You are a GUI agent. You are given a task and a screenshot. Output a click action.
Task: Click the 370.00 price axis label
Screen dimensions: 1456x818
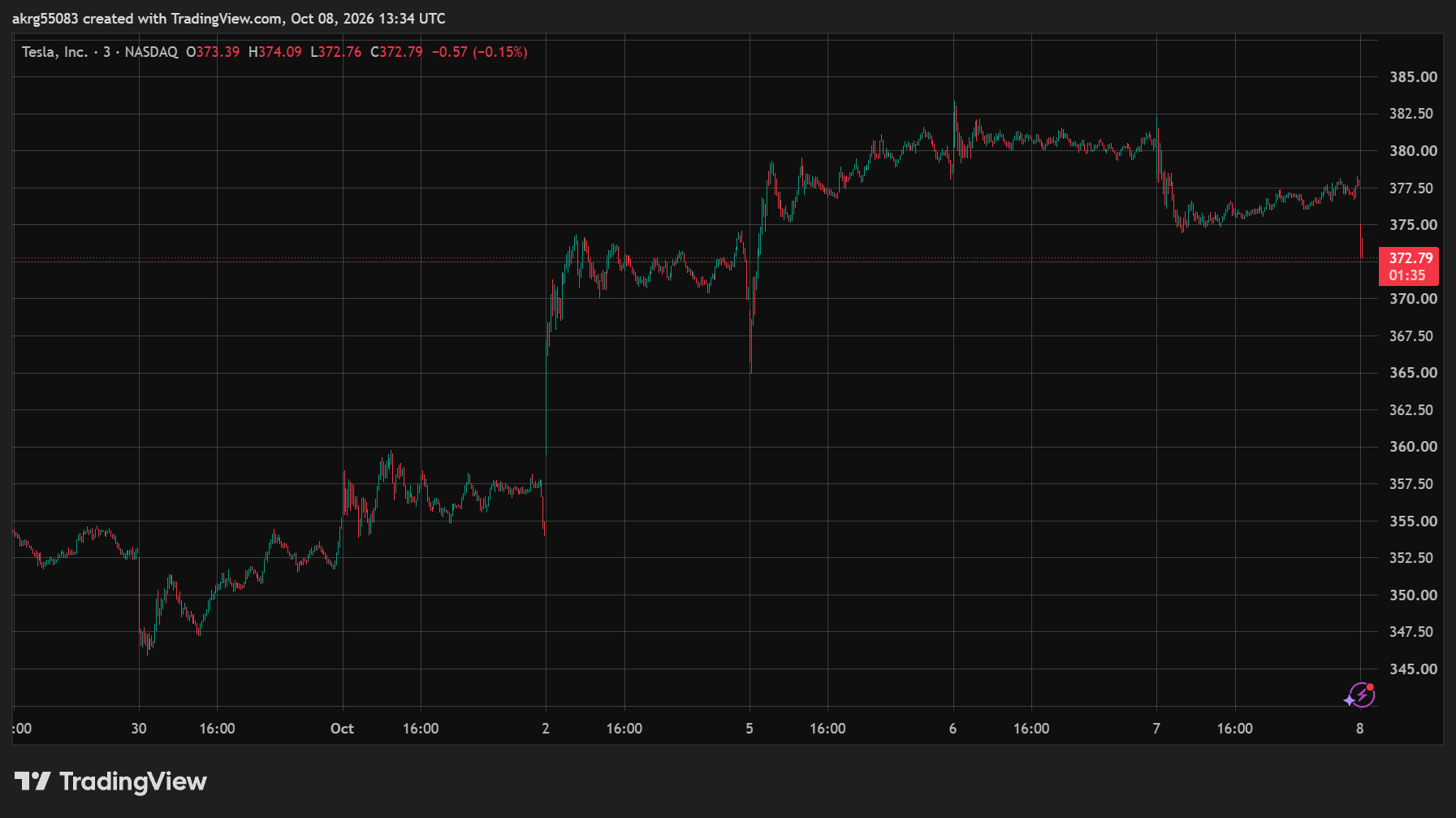[x=1413, y=299]
